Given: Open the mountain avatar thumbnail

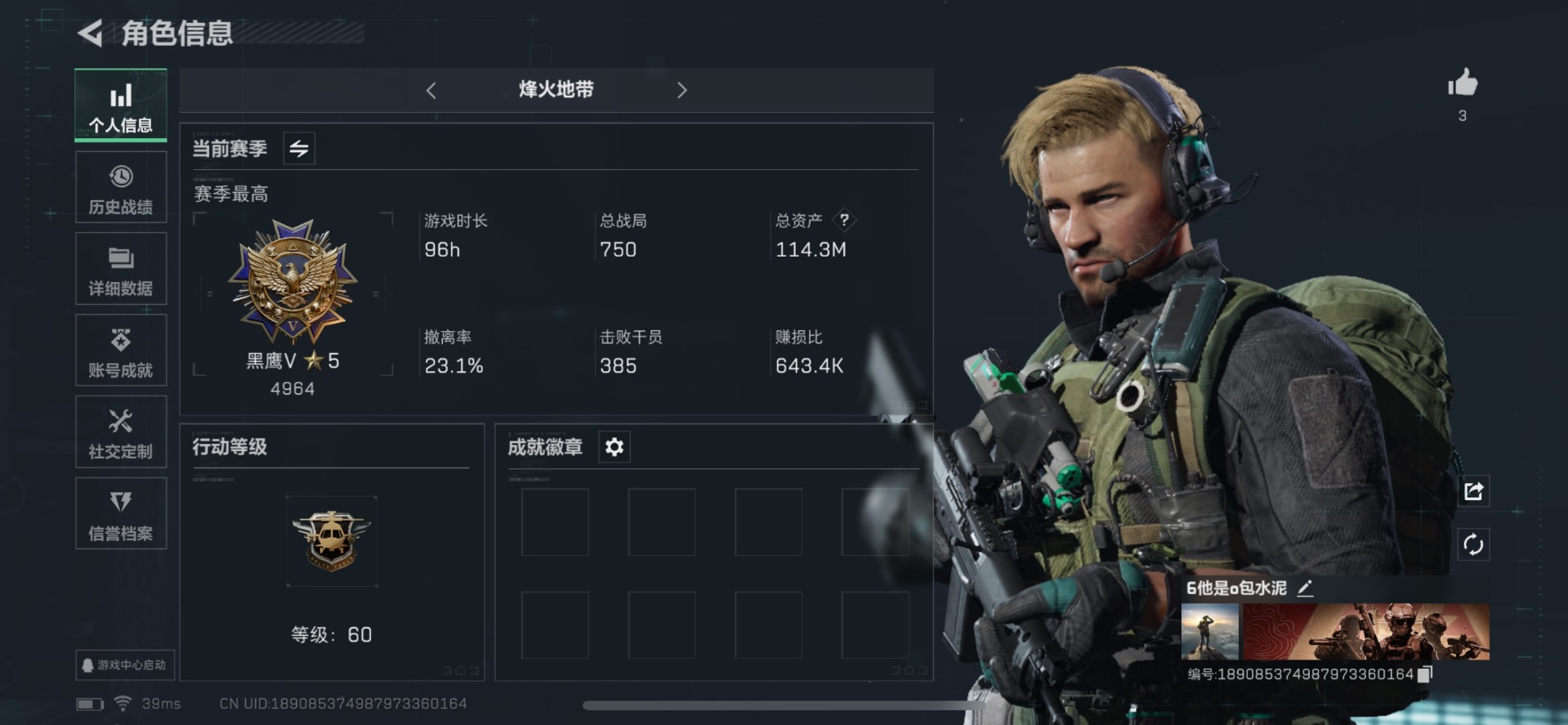Looking at the screenshot, I should tap(1210, 632).
